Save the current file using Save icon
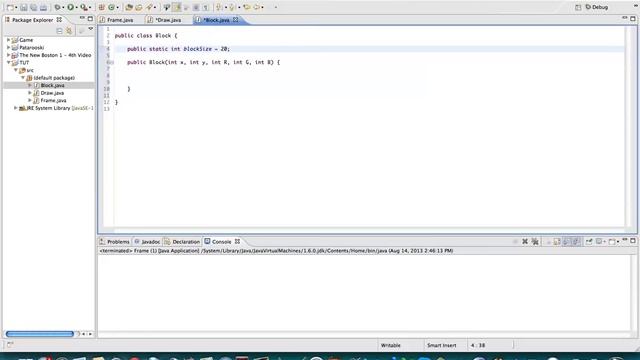 tap(24, 7)
